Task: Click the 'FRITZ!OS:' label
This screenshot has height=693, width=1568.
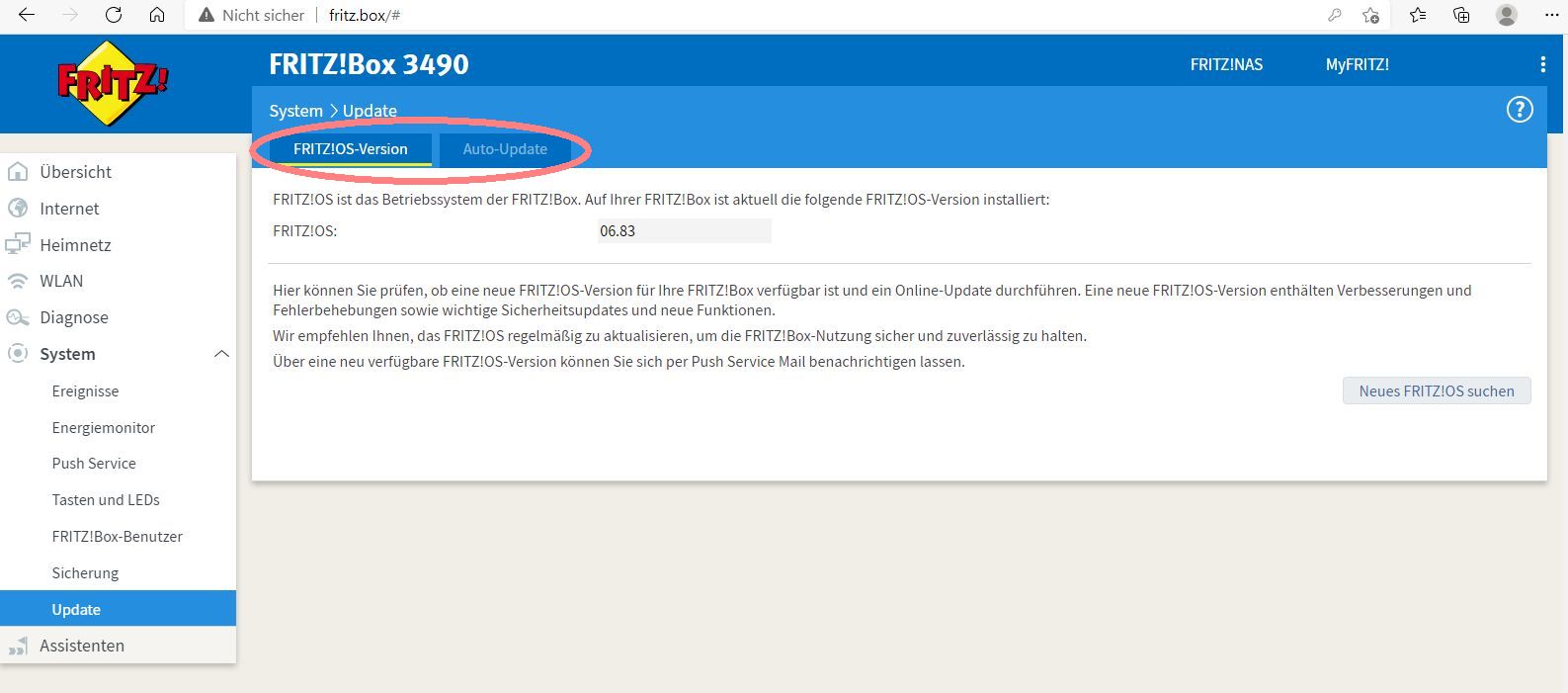Action: click(x=305, y=231)
